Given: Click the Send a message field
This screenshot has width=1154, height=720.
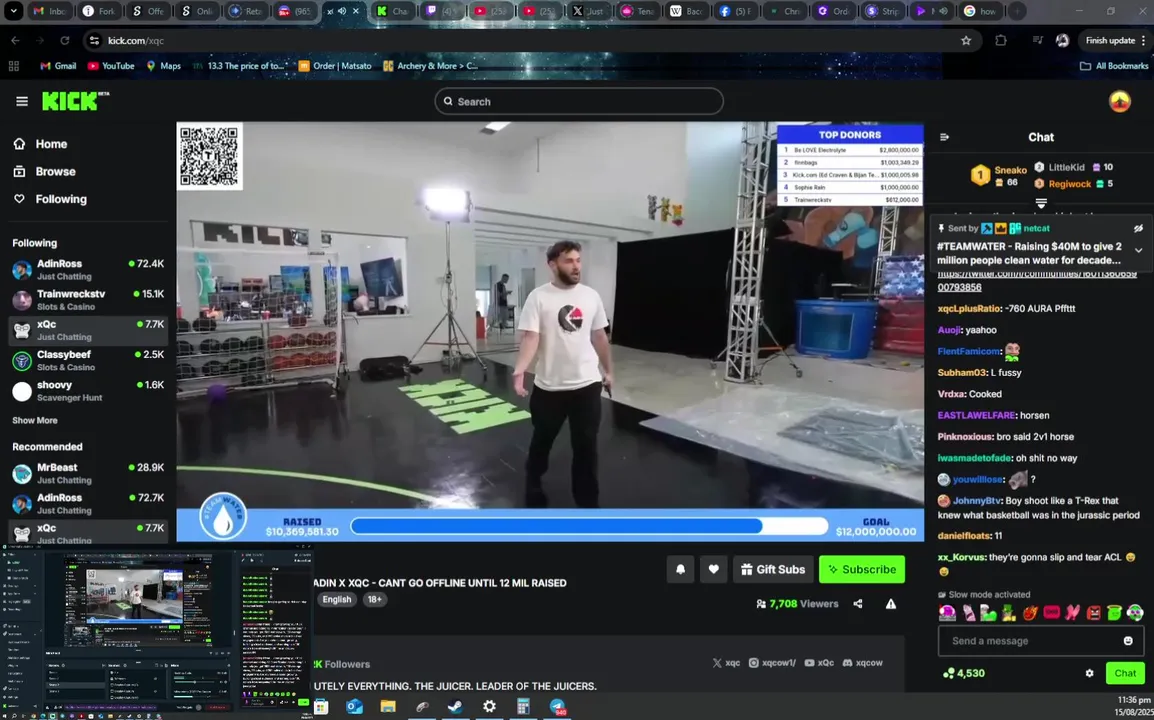Looking at the screenshot, I should click(x=1041, y=640).
